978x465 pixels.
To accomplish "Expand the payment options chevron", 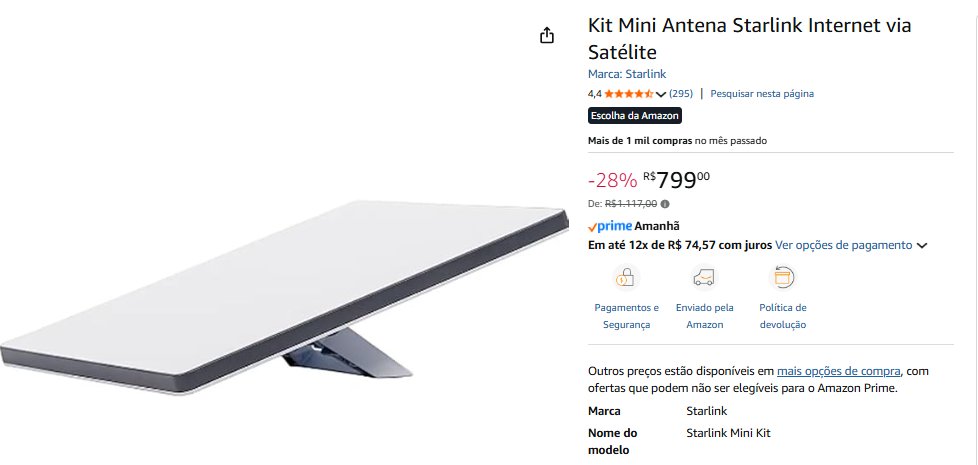I will pyautogui.click(x=922, y=245).
